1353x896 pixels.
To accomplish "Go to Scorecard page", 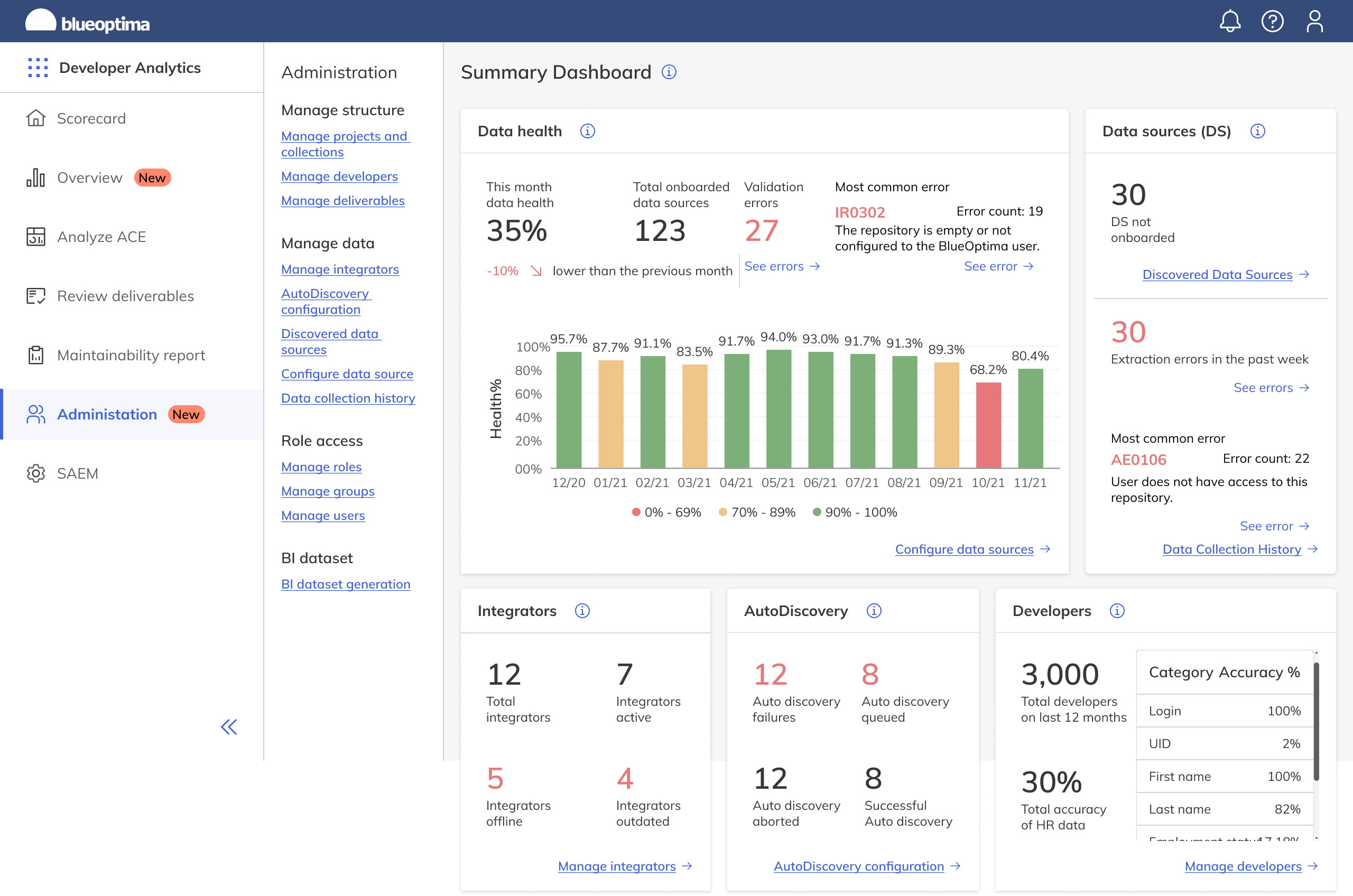I will 91,118.
